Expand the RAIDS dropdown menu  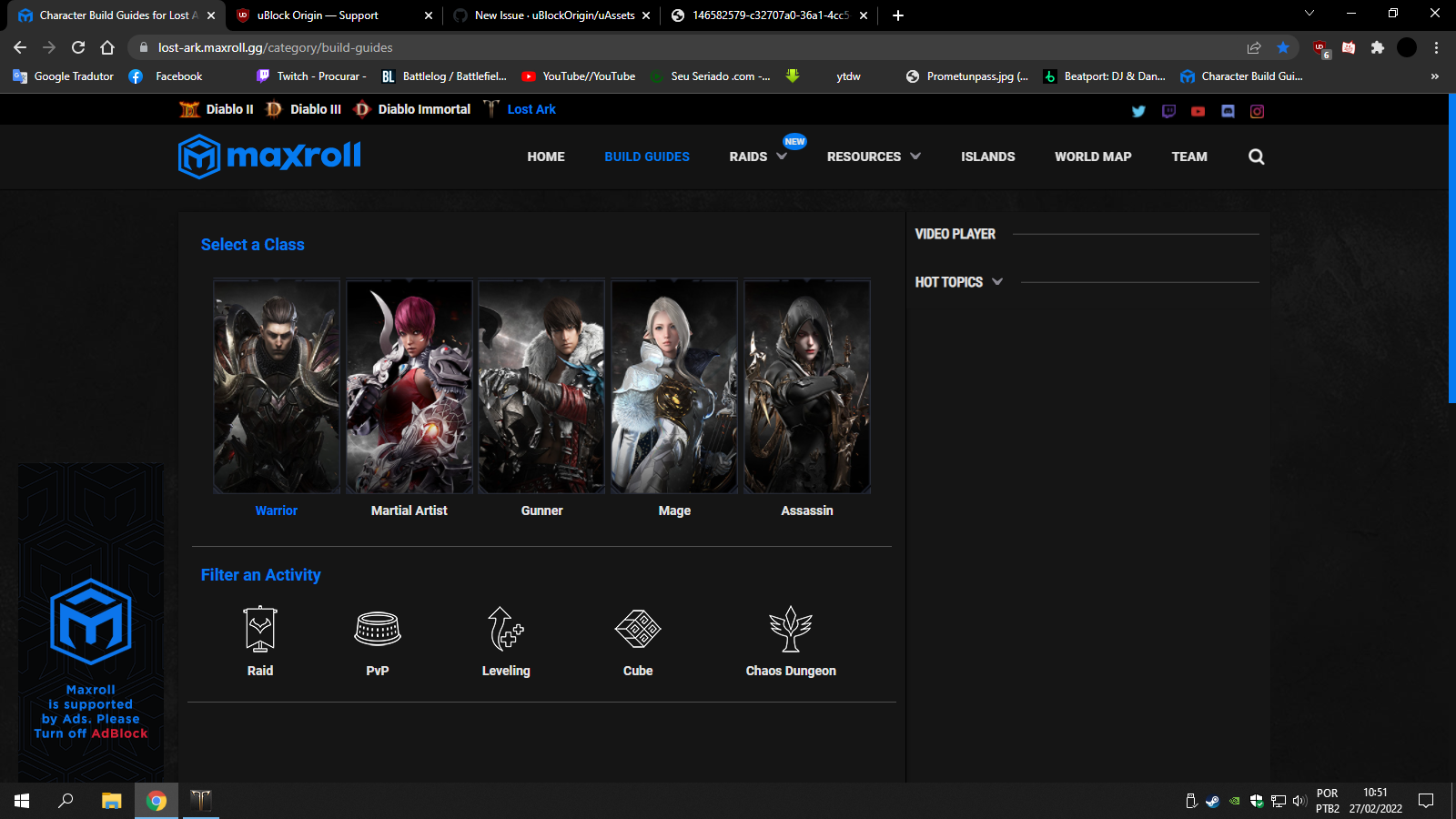click(756, 157)
